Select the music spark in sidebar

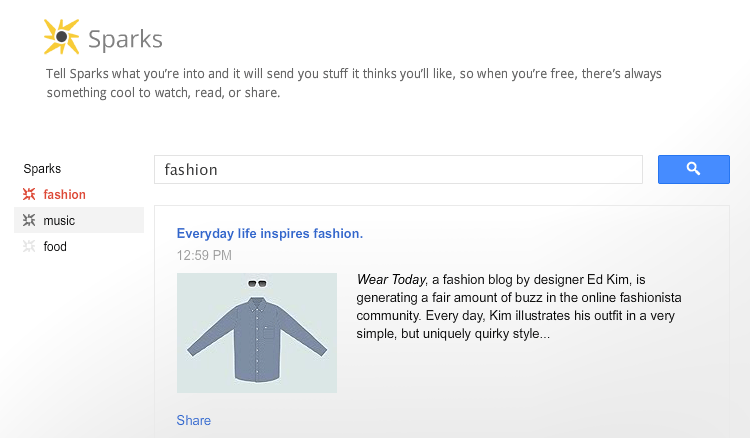pos(79,220)
